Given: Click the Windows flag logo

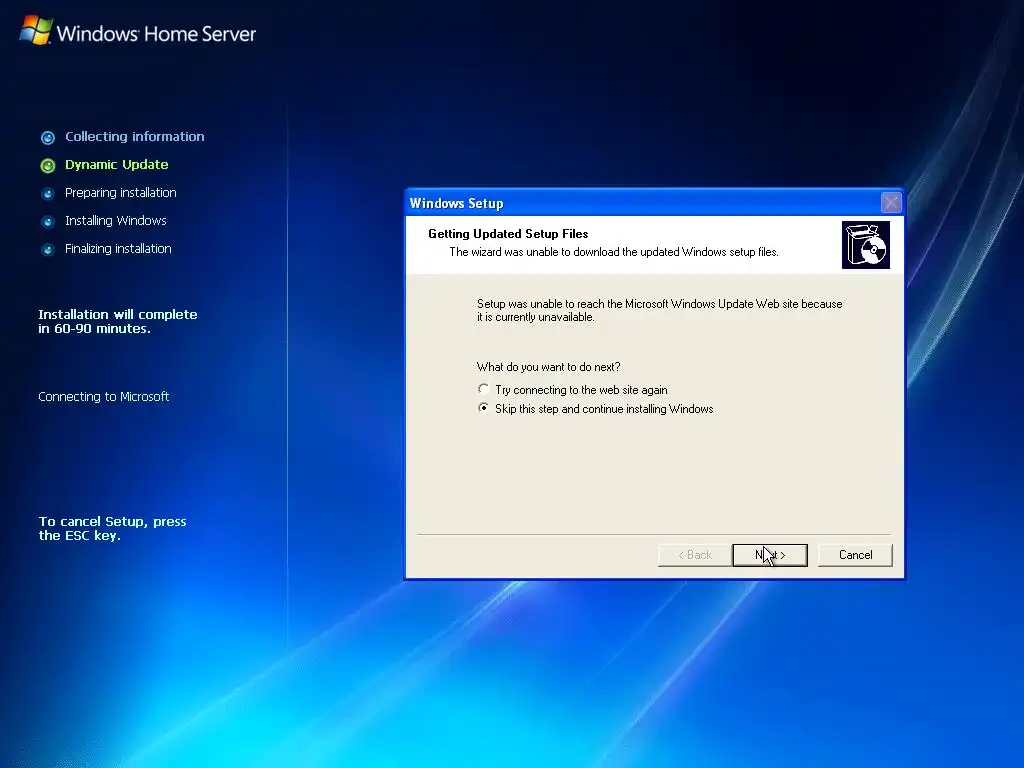Looking at the screenshot, I should [x=36, y=30].
